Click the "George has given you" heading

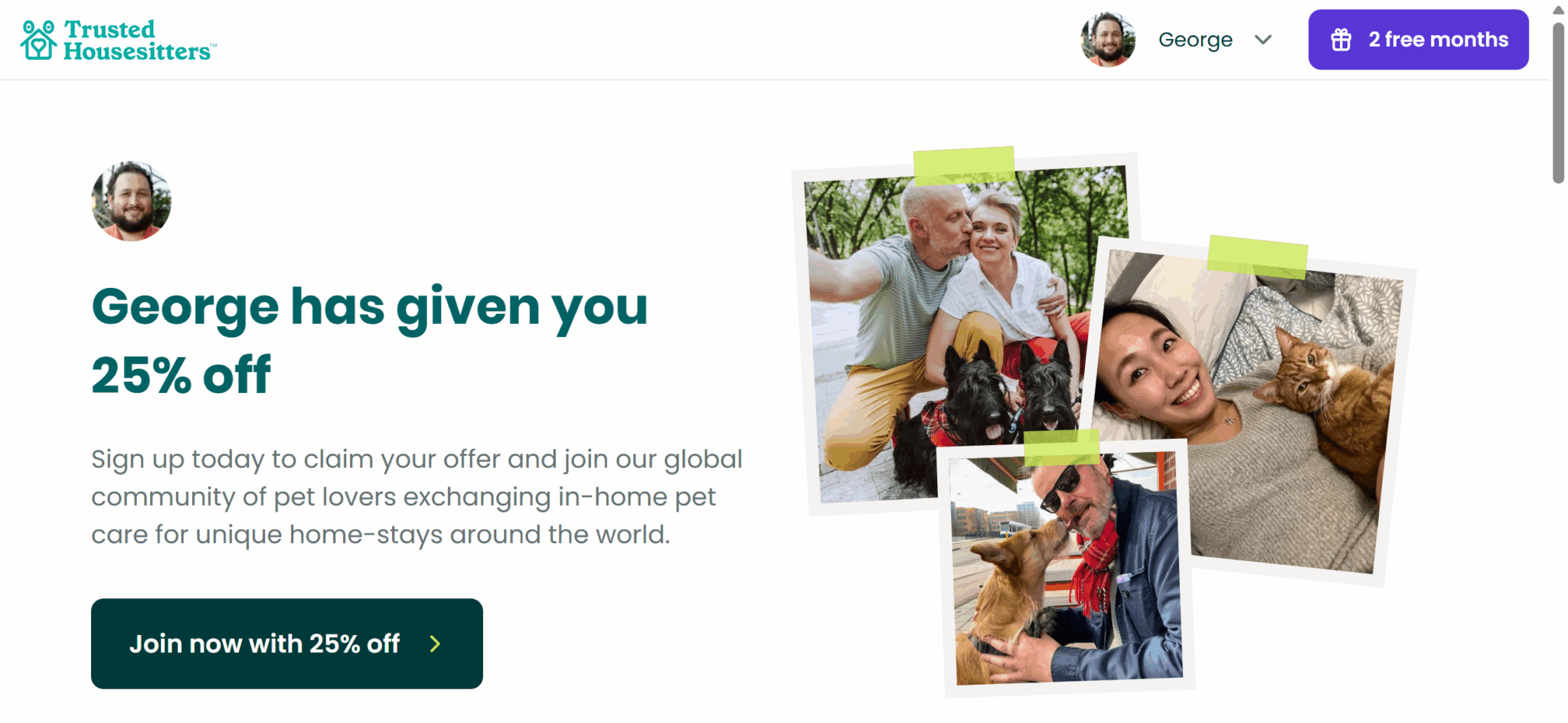point(370,306)
